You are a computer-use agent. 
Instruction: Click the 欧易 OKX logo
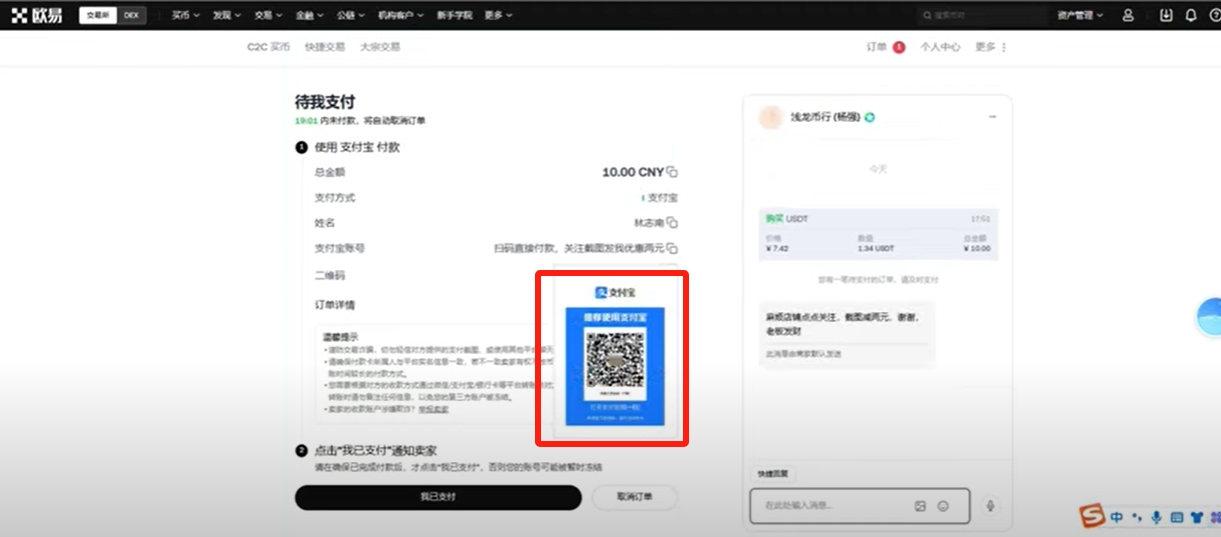(39, 15)
